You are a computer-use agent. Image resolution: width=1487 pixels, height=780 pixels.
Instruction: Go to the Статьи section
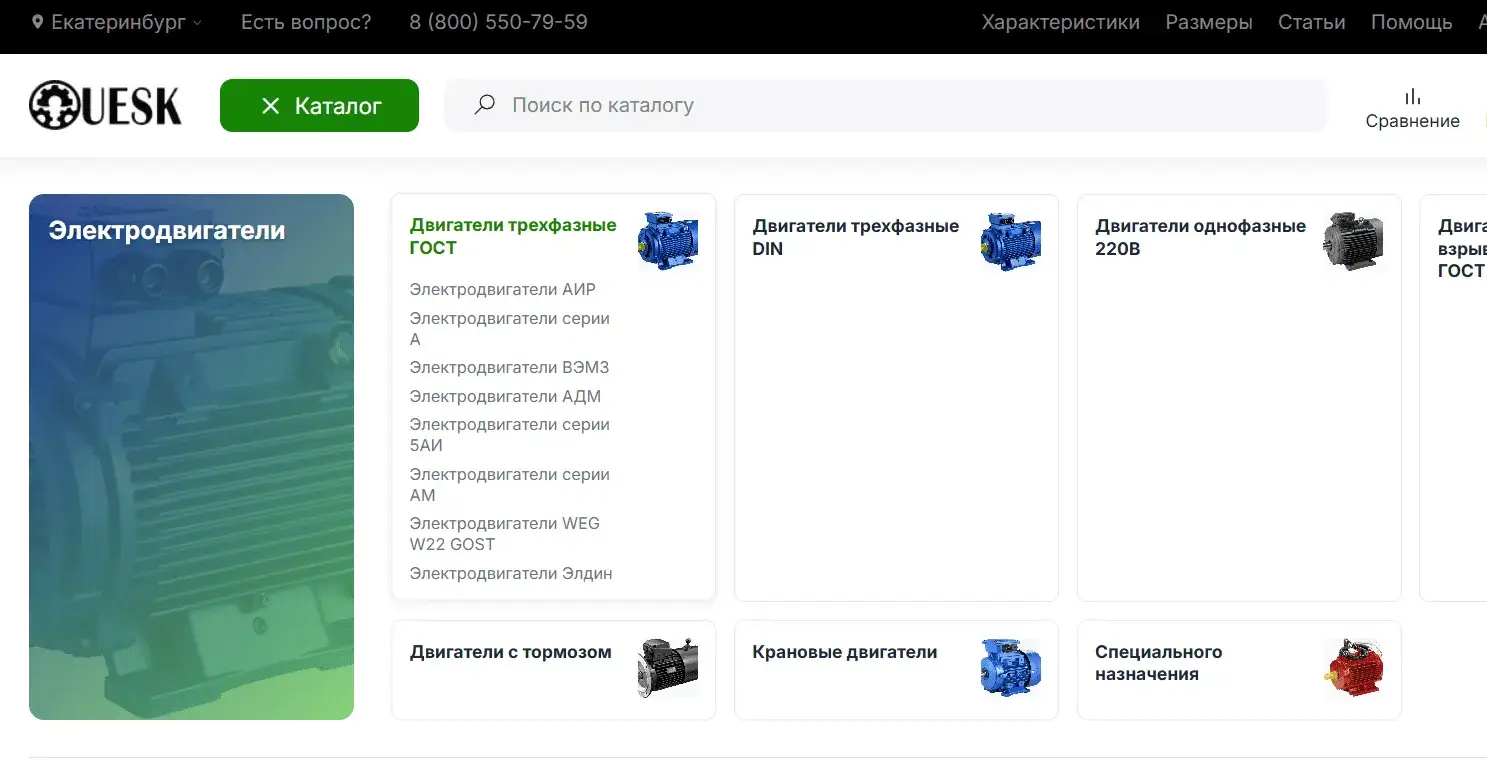[1311, 22]
